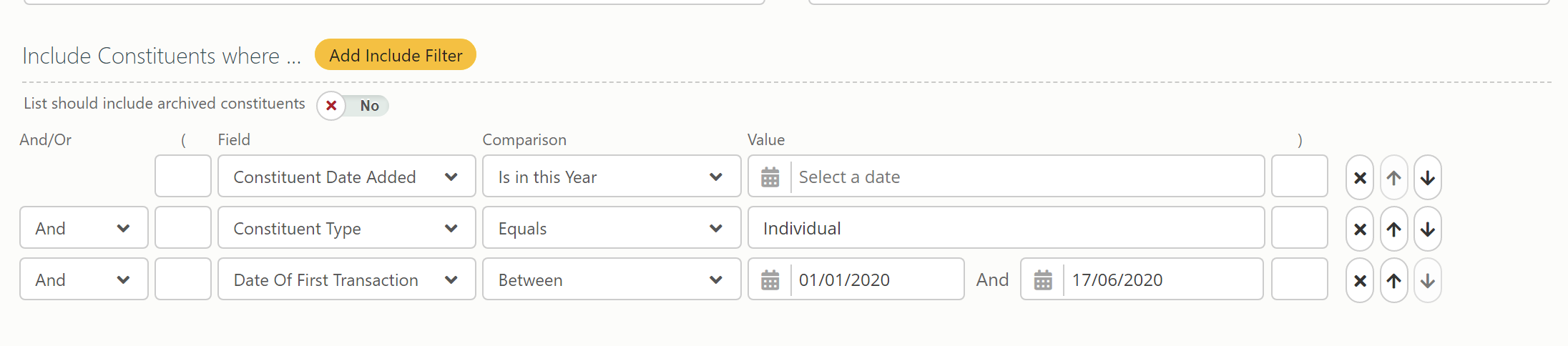Click the Select a date input field
Image resolution: width=1568 pixels, height=346 pixels.
tap(1027, 177)
